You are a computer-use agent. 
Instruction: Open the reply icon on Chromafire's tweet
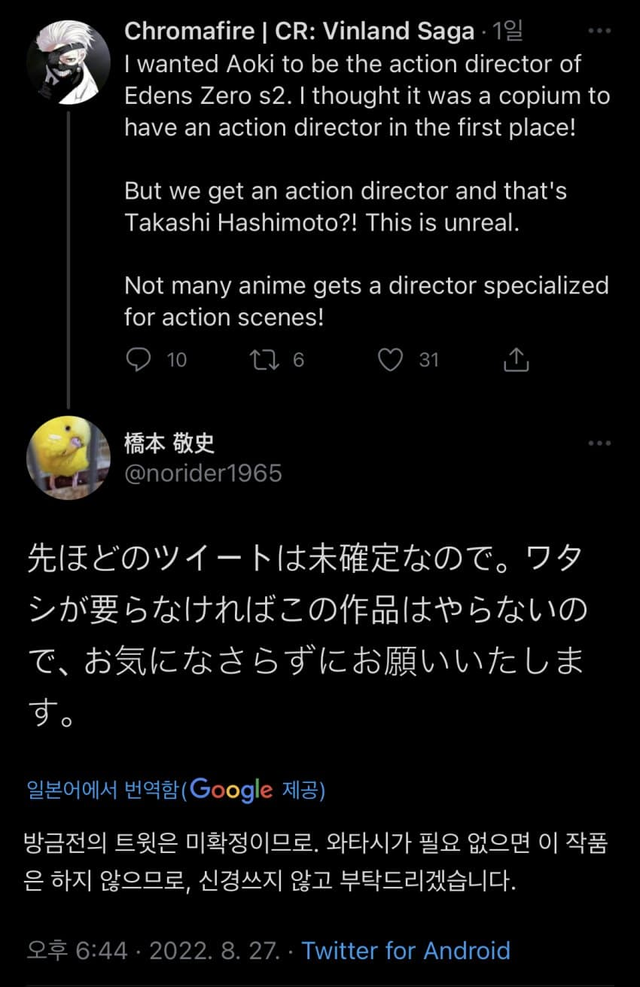tap(138, 360)
